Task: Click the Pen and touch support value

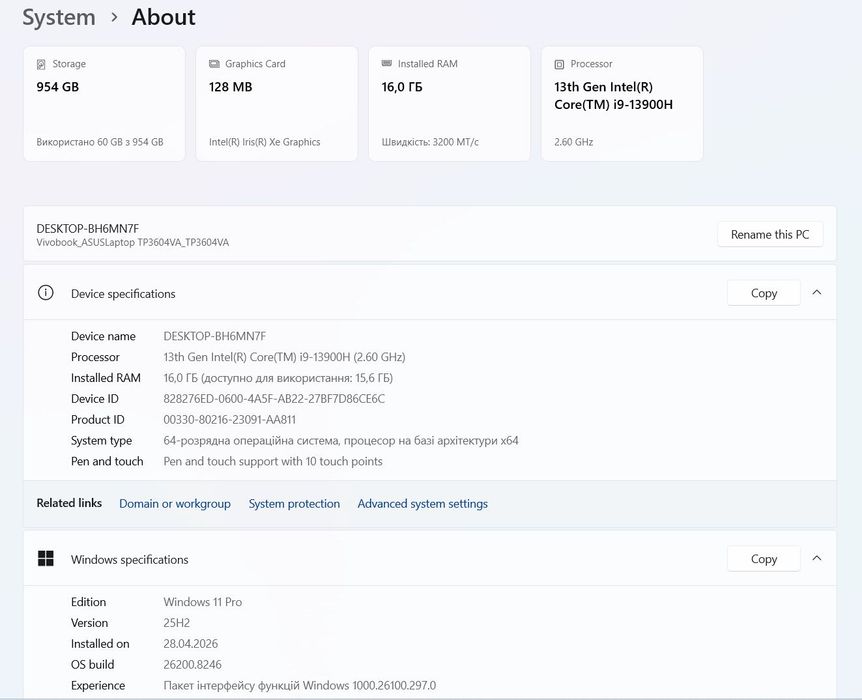Action: (x=273, y=461)
